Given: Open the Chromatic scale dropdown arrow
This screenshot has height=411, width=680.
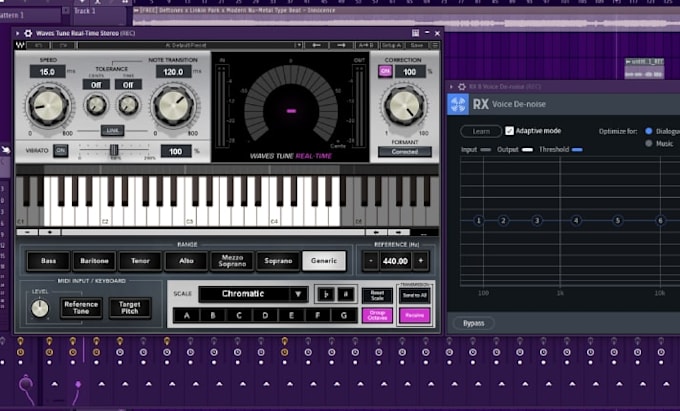Looking at the screenshot, I should click(298, 294).
